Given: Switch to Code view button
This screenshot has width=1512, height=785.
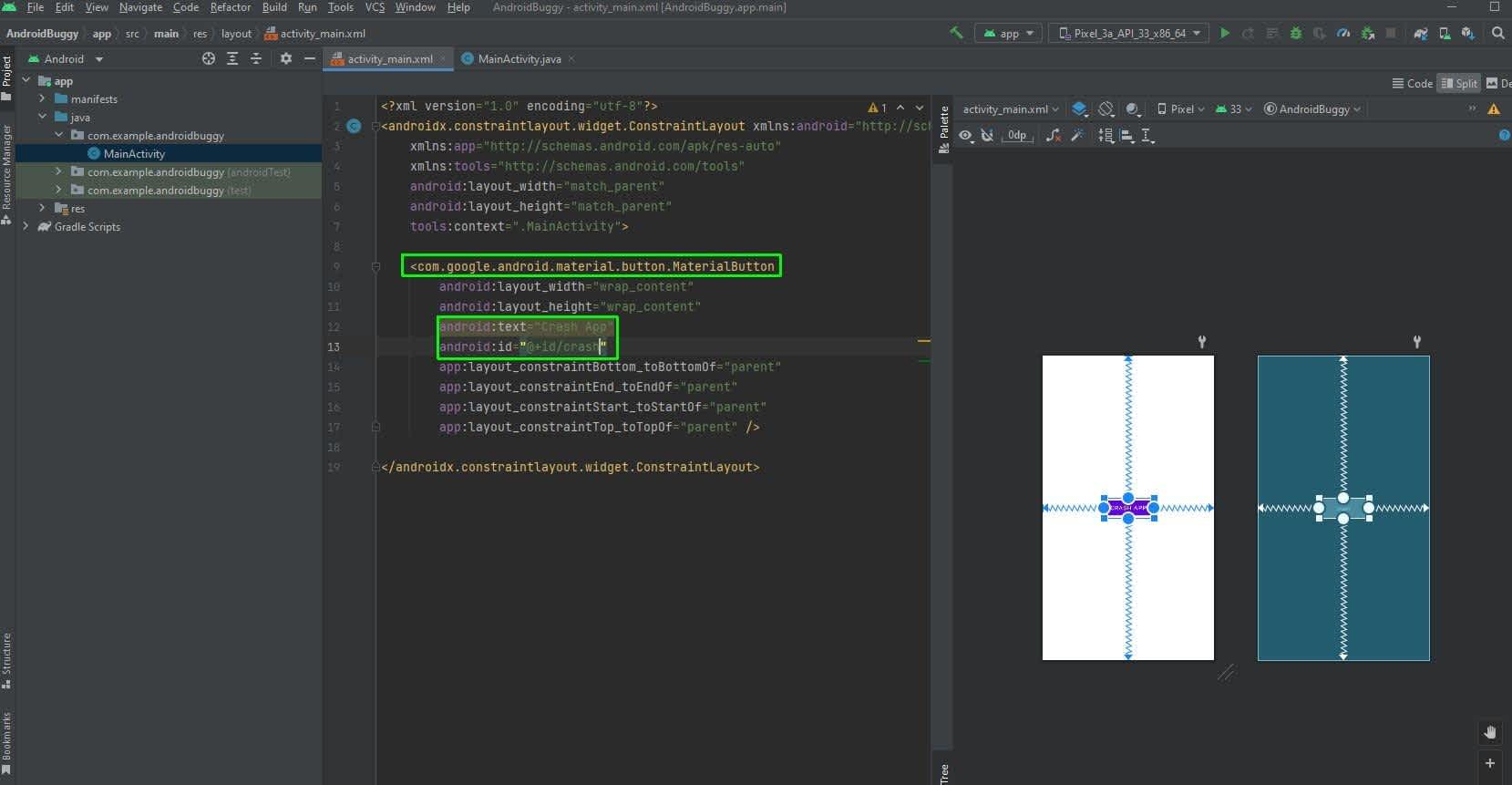Looking at the screenshot, I should tap(1412, 83).
